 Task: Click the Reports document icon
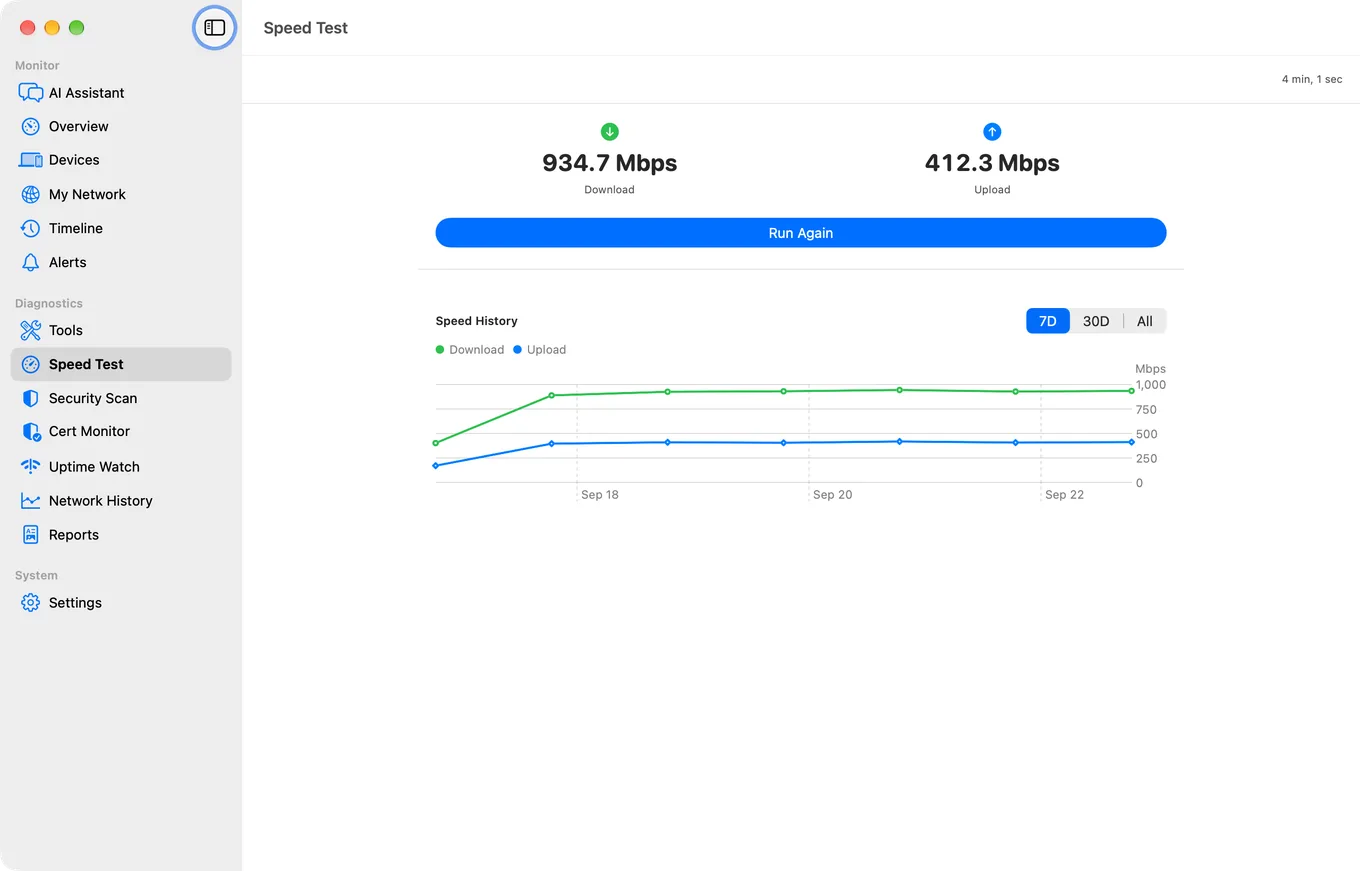30,535
